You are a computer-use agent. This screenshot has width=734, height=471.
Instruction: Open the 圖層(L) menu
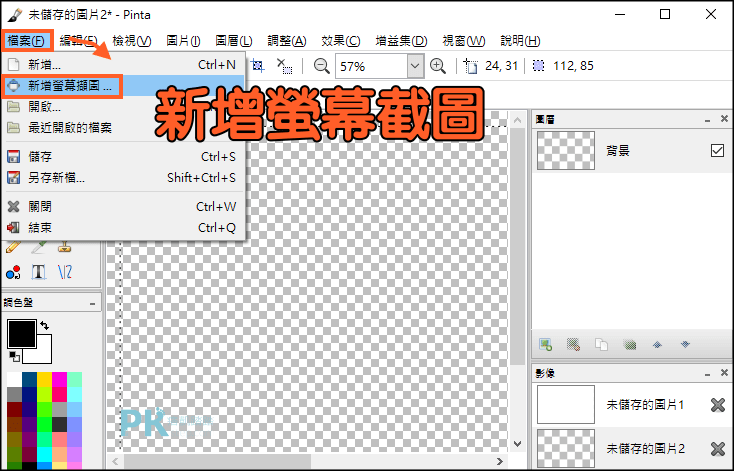click(234, 41)
